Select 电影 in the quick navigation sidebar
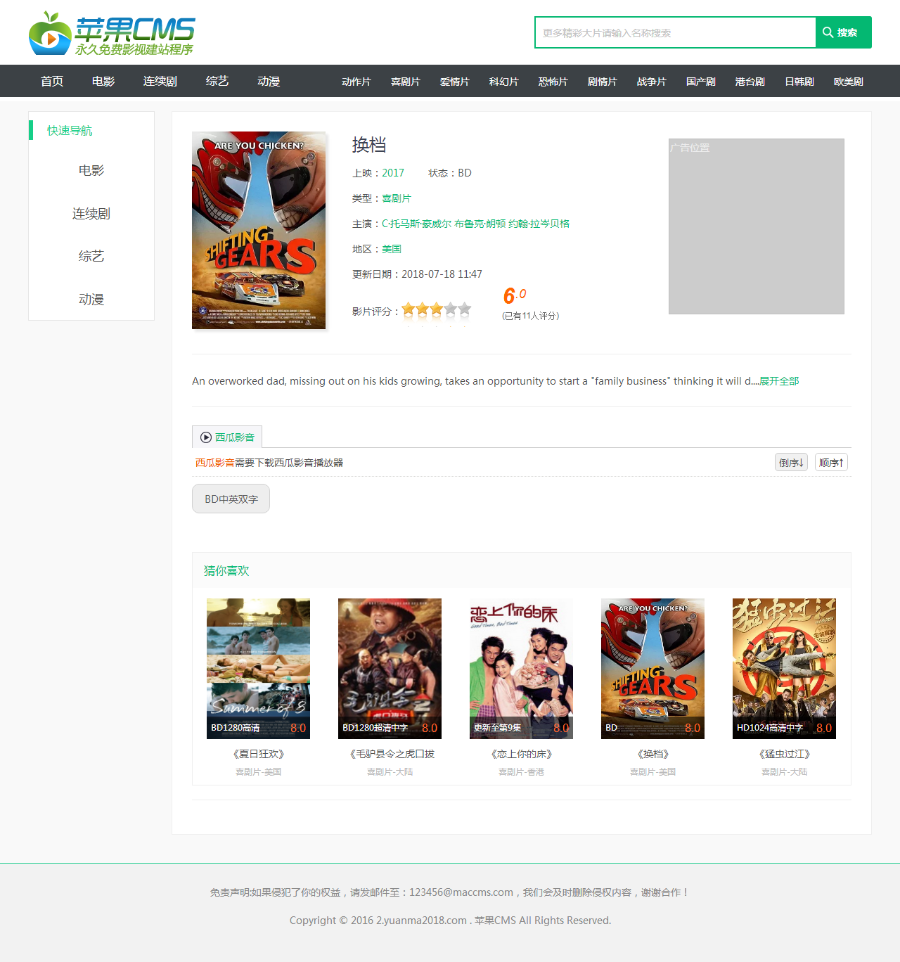The height and width of the screenshot is (962, 900). (91, 171)
